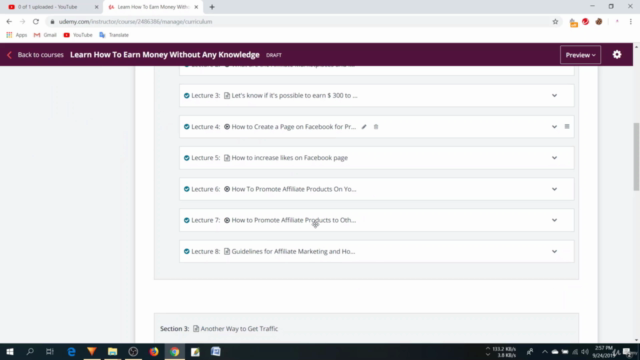Click the browser address bar URL
The width and height of the screenshot is (640, 360).
[136, 22]
